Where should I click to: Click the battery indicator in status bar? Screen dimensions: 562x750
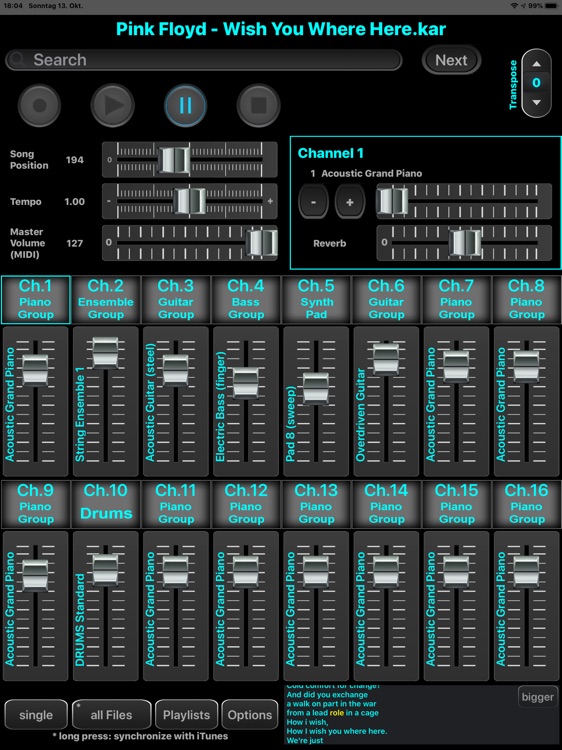pos(551,6)
